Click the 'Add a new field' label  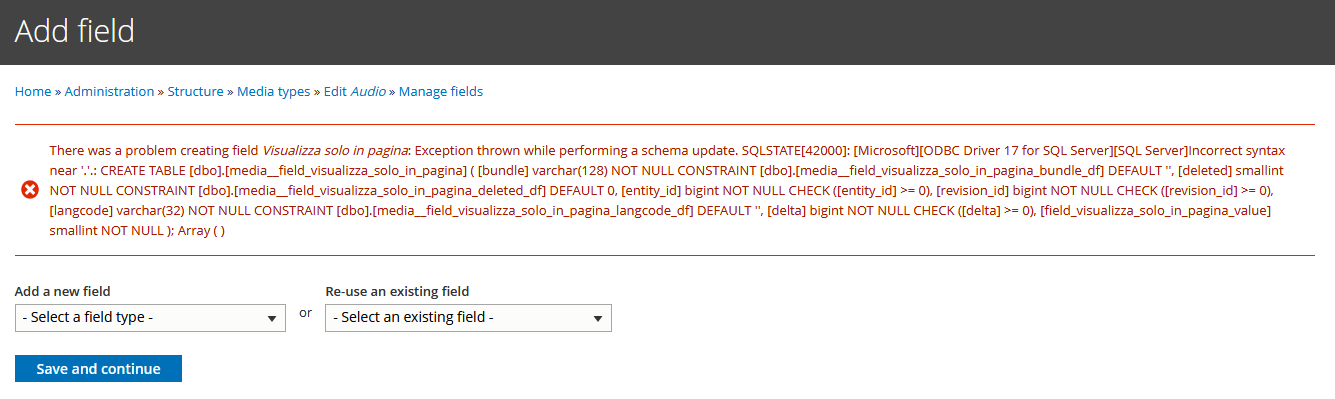[x=62, y=292]
